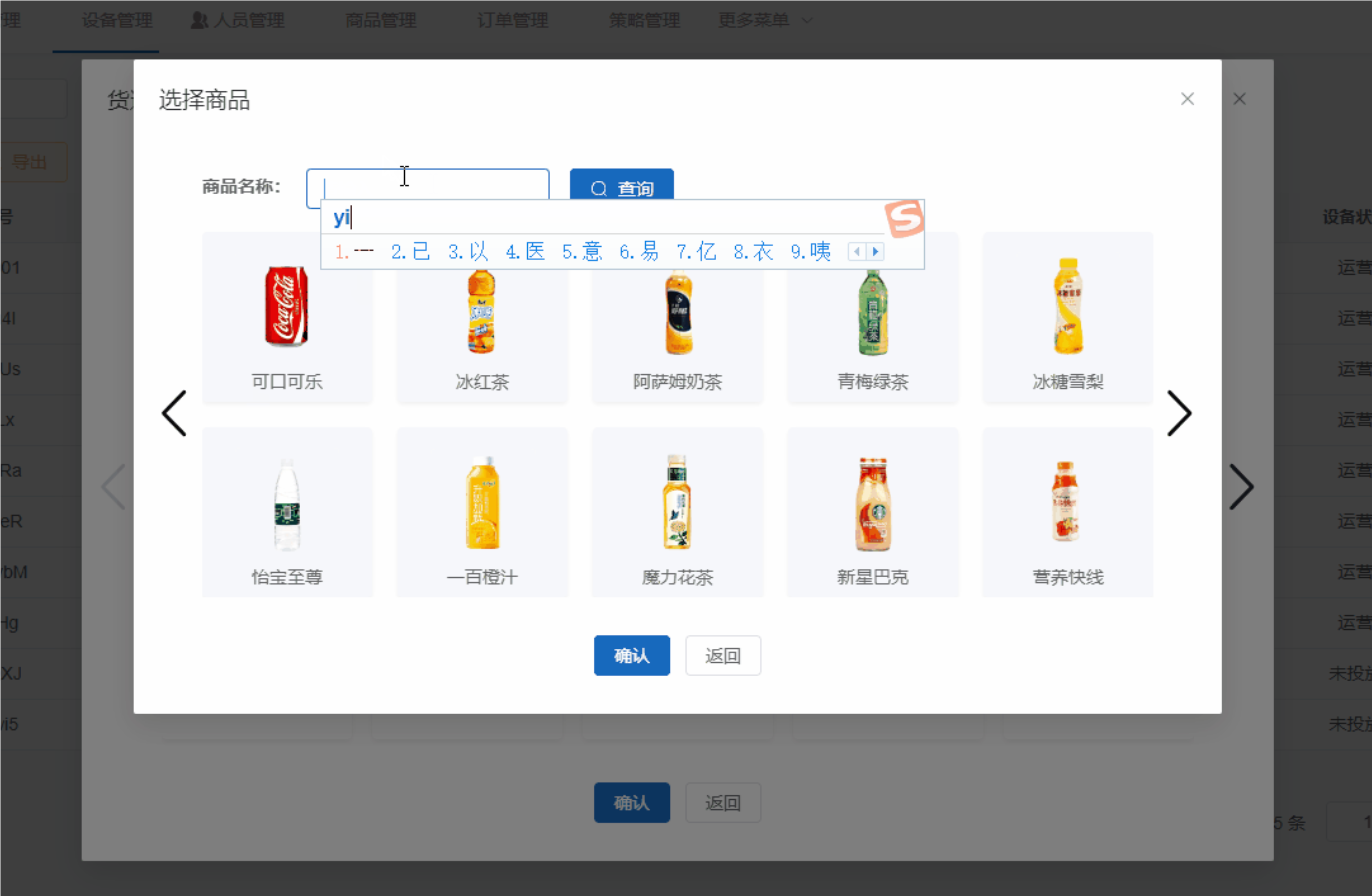This screenshot has width=1372, height=896.
Task: Click the 营养快线 product name label
Action: pos(1068,578)
